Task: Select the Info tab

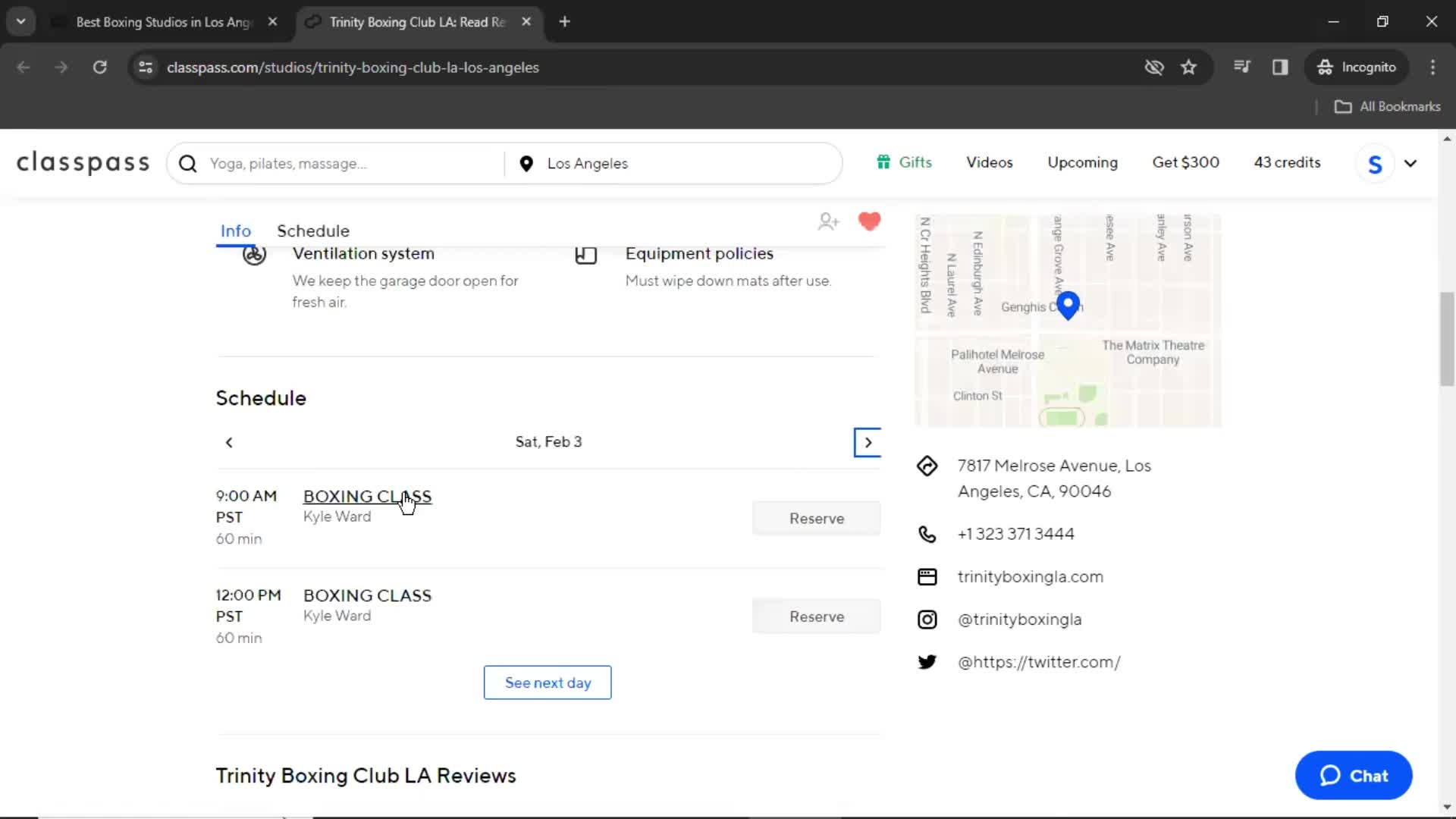Action: [236, 231]
